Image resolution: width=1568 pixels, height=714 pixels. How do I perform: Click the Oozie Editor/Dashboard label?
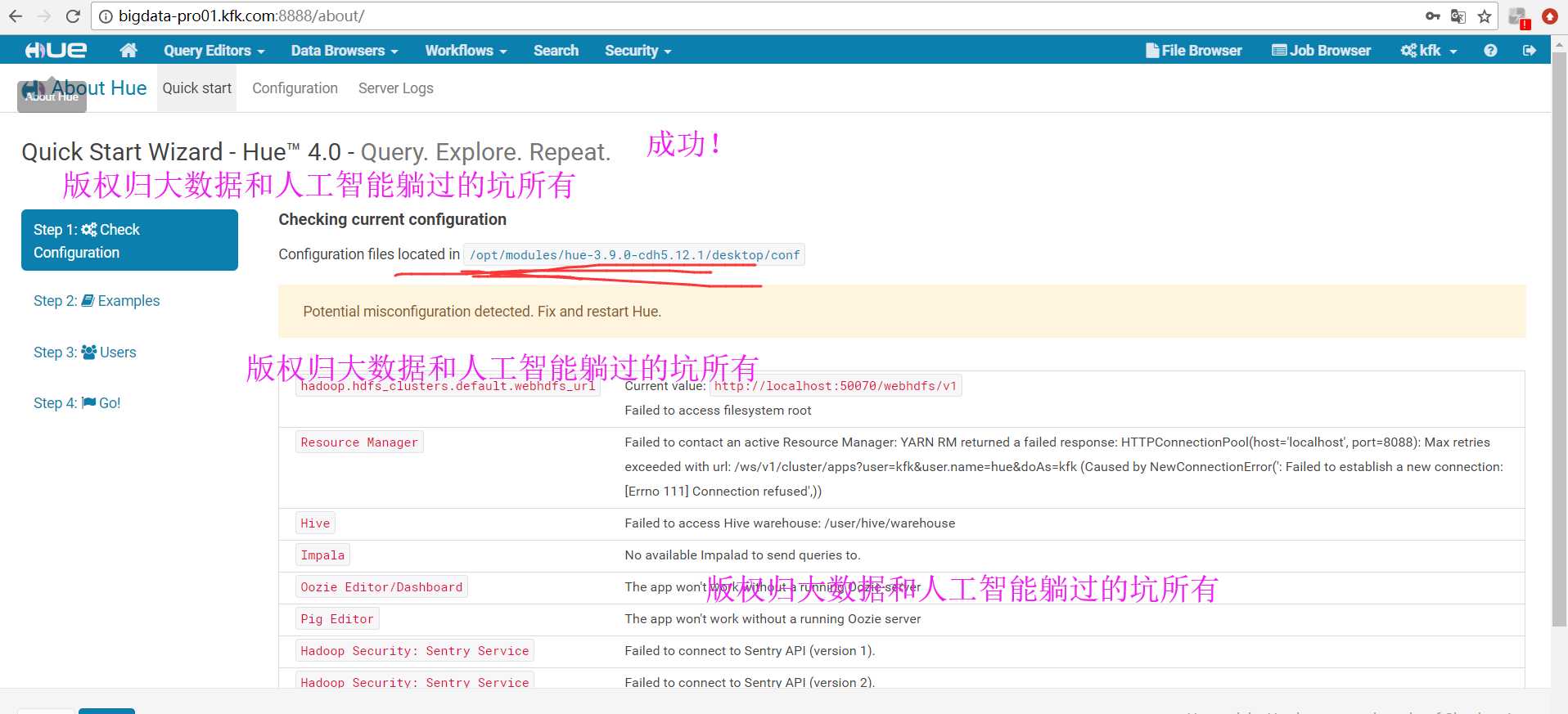381,587
